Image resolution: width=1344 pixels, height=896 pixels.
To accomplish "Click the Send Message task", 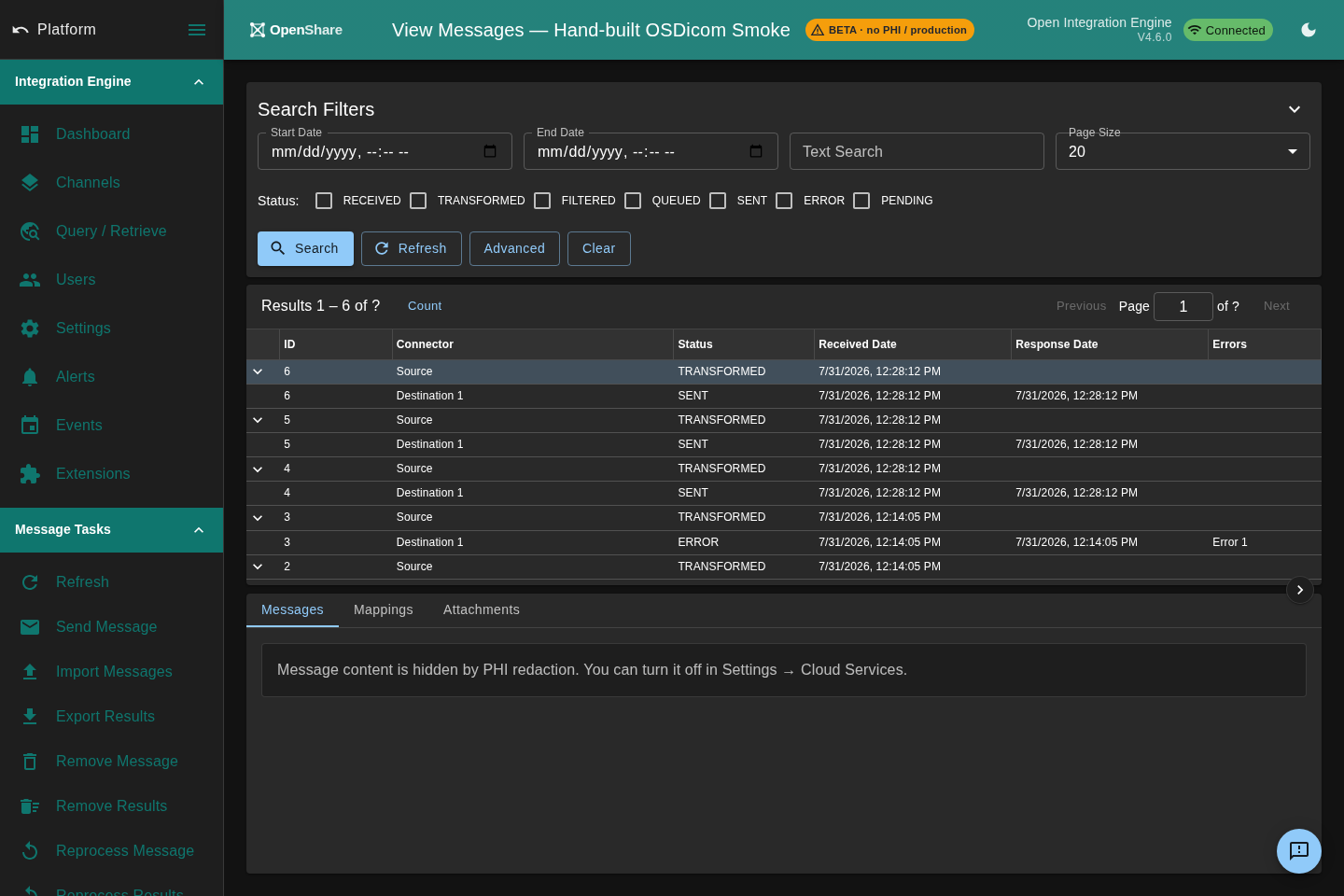I will 111,627.
